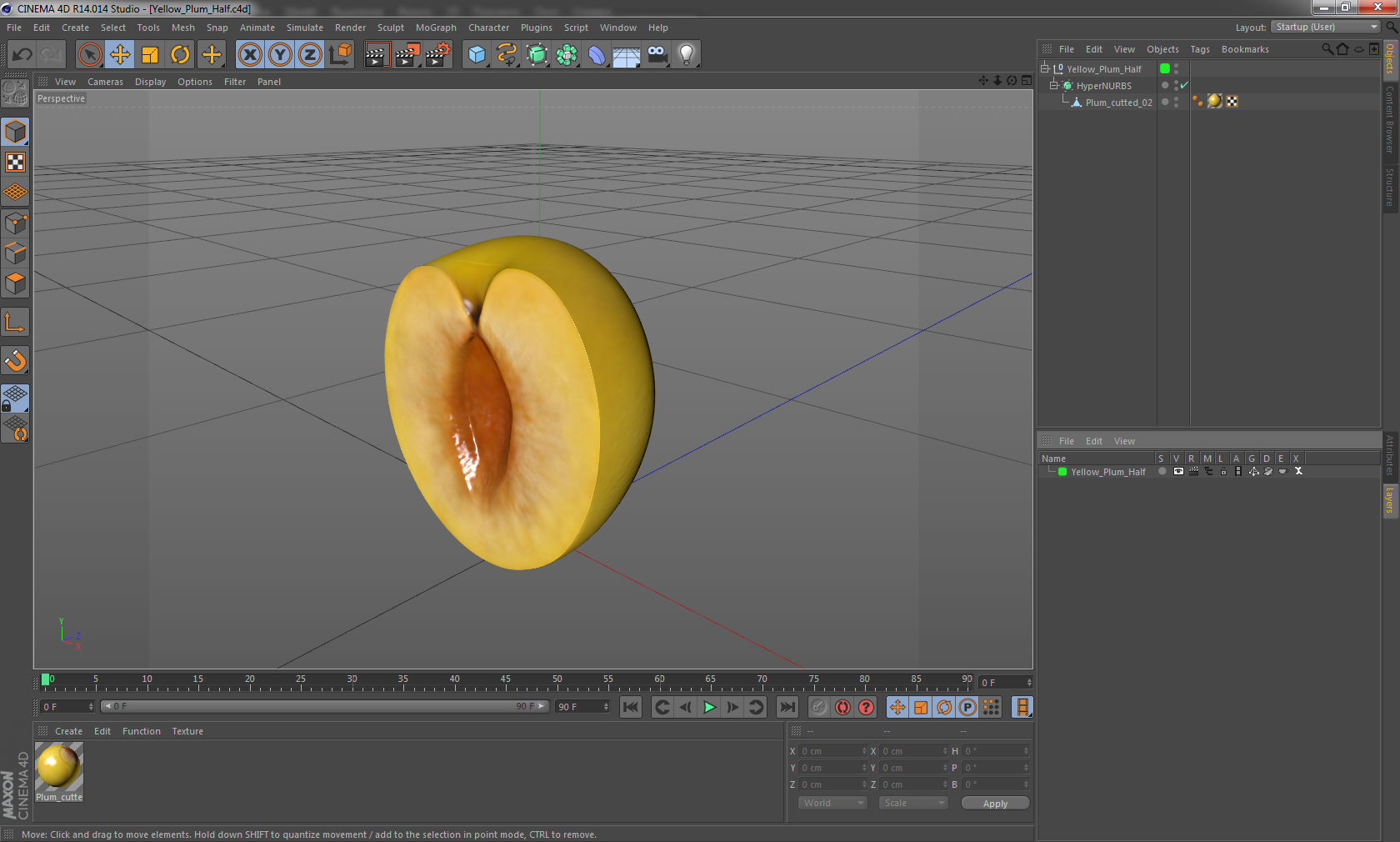Render to Picture Viewer
The height and width of the screenshot is (842, 1400).
(x=407, y=55)
